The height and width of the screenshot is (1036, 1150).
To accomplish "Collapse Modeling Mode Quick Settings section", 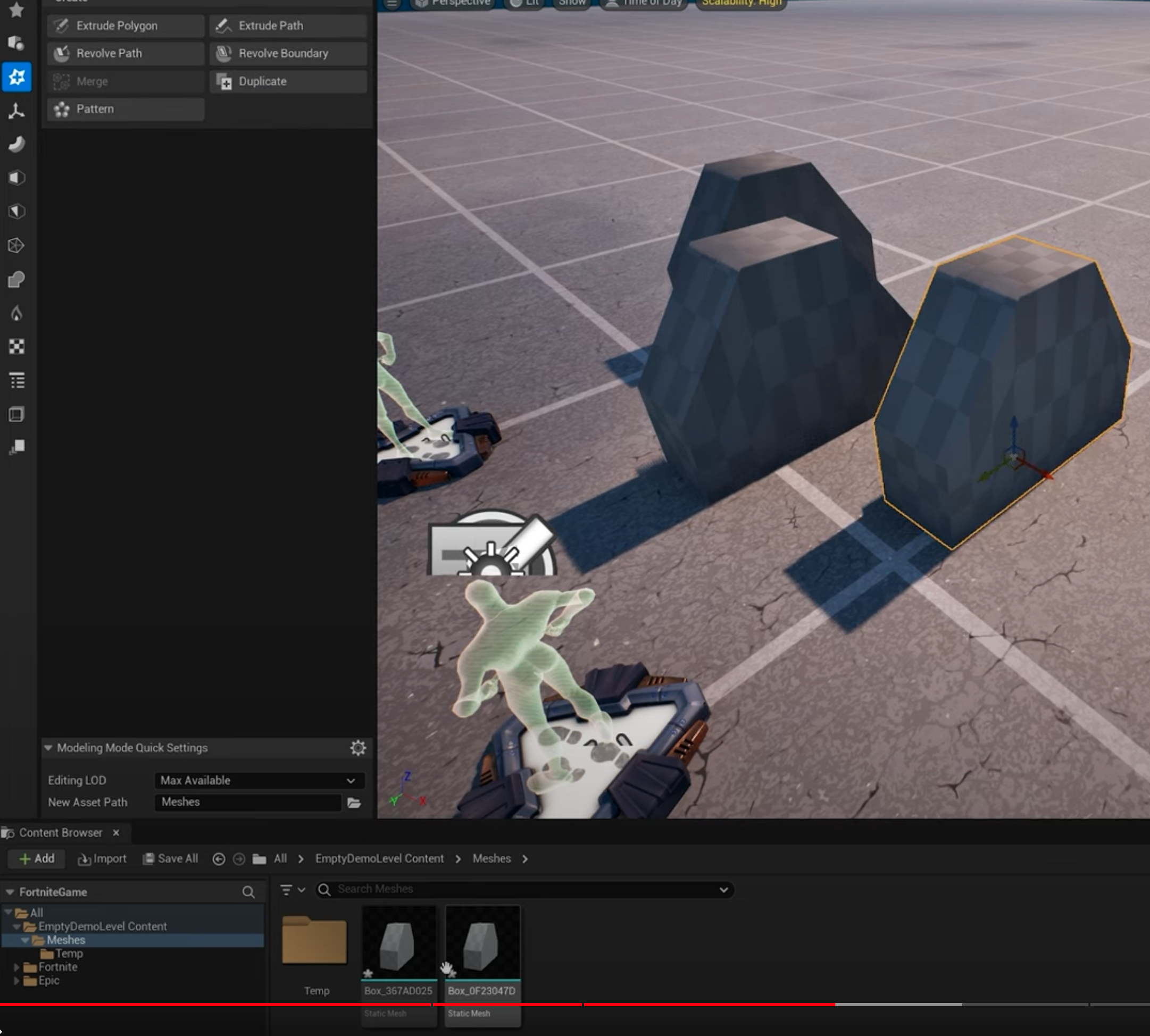I will pos(48,748).
